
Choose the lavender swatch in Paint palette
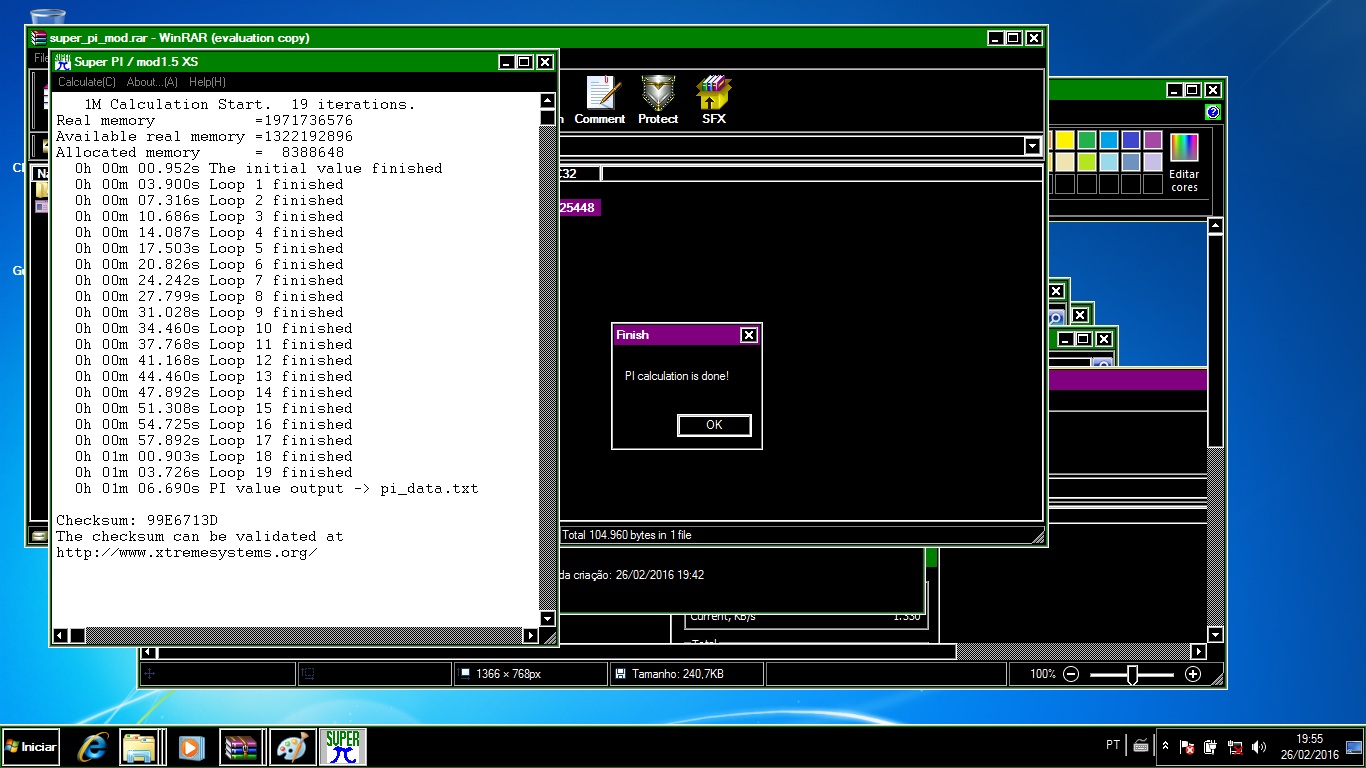[1153, 162]
